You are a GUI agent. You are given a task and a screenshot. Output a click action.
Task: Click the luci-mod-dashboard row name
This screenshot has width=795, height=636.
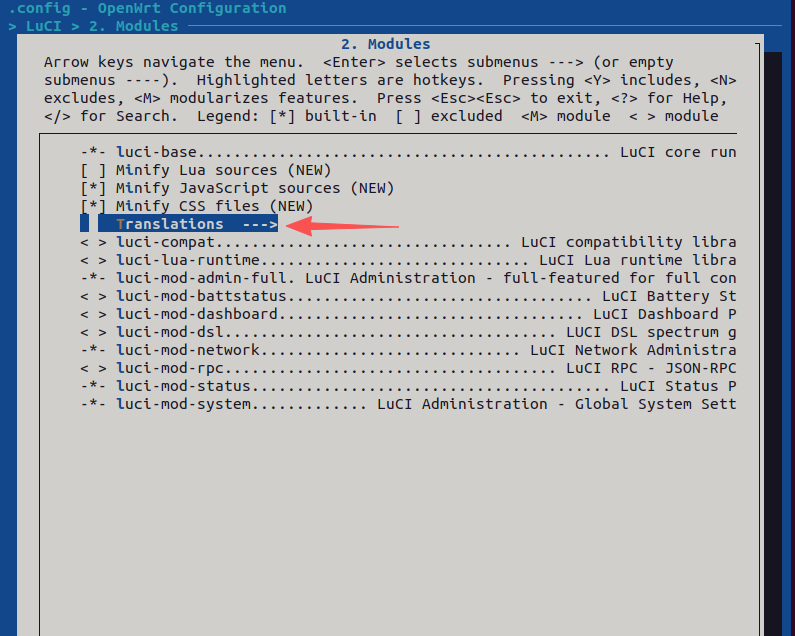point(197,314)
